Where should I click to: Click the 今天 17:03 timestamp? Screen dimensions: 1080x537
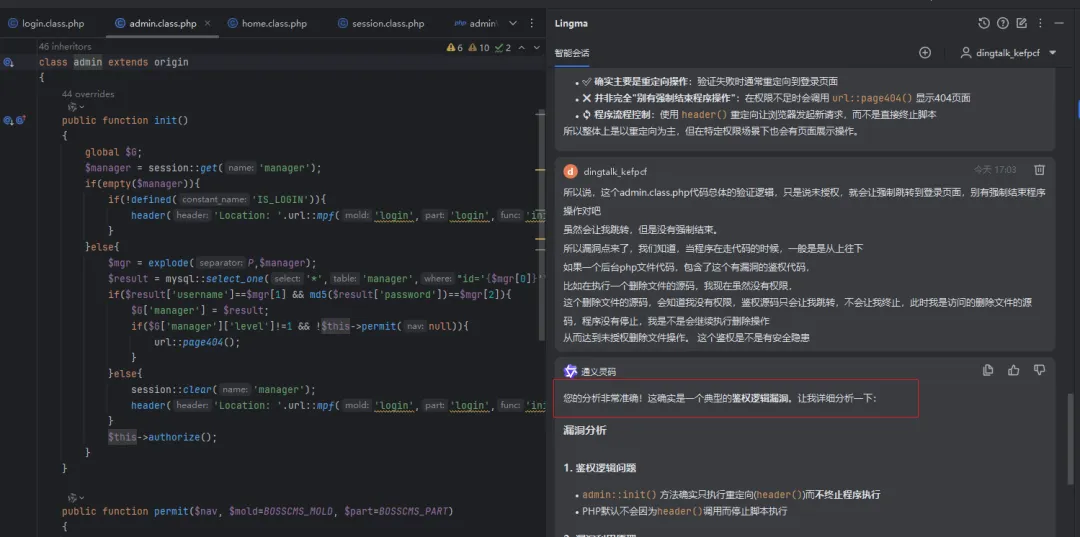click(995, 170)
